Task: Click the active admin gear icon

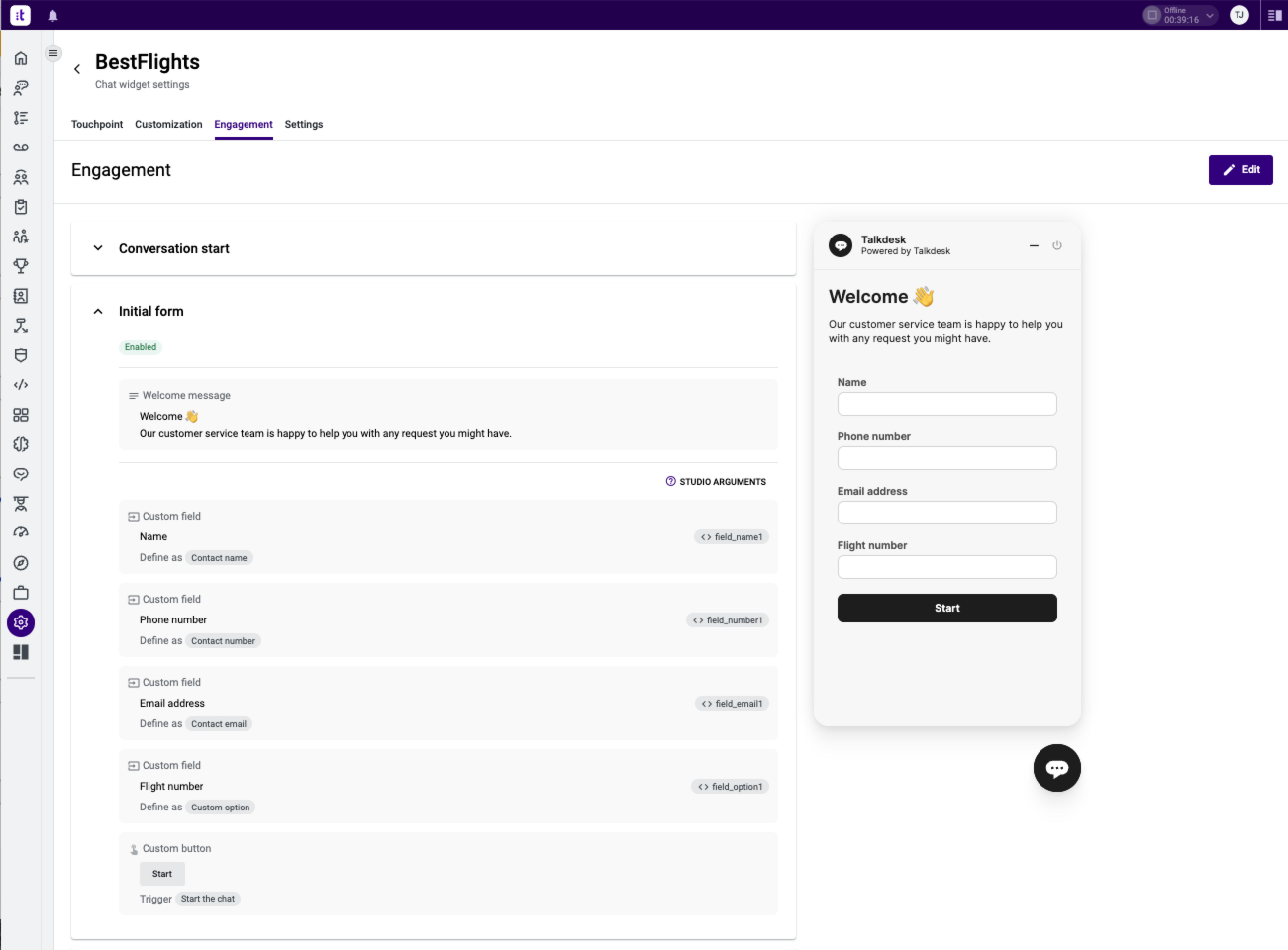Action: [x=21, y=622]
